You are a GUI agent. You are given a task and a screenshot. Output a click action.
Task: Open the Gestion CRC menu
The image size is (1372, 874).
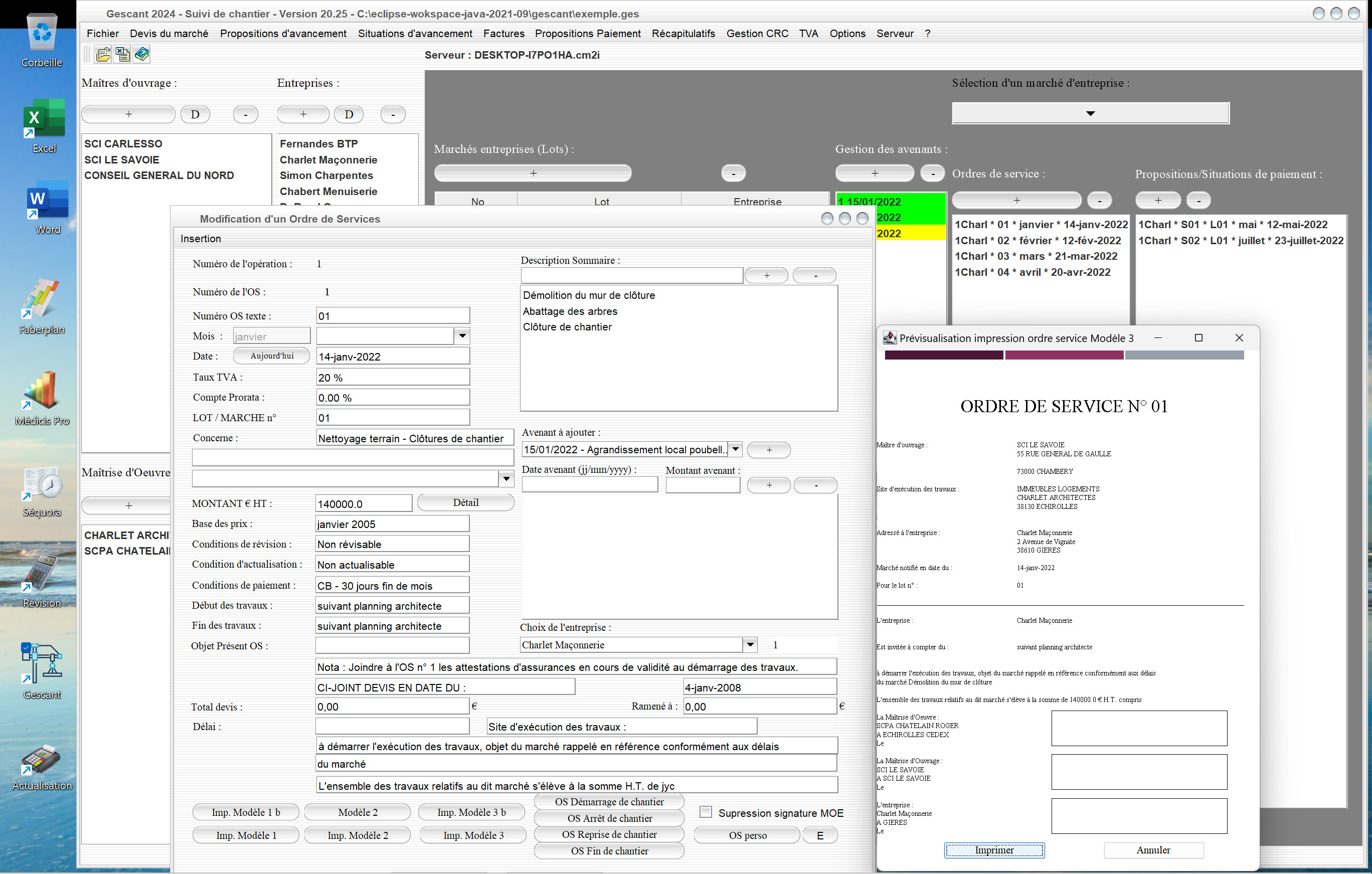[x=757, y=34]
